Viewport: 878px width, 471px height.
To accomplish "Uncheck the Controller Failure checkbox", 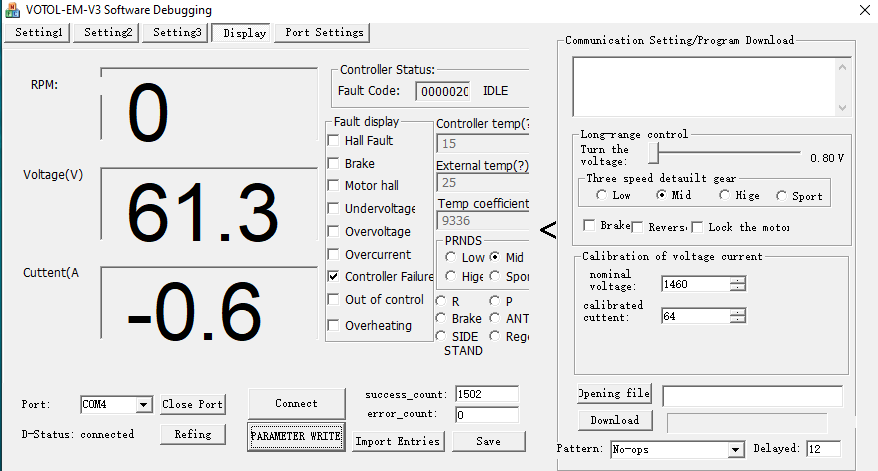I will pyautogui.click(x=334, y=277).
